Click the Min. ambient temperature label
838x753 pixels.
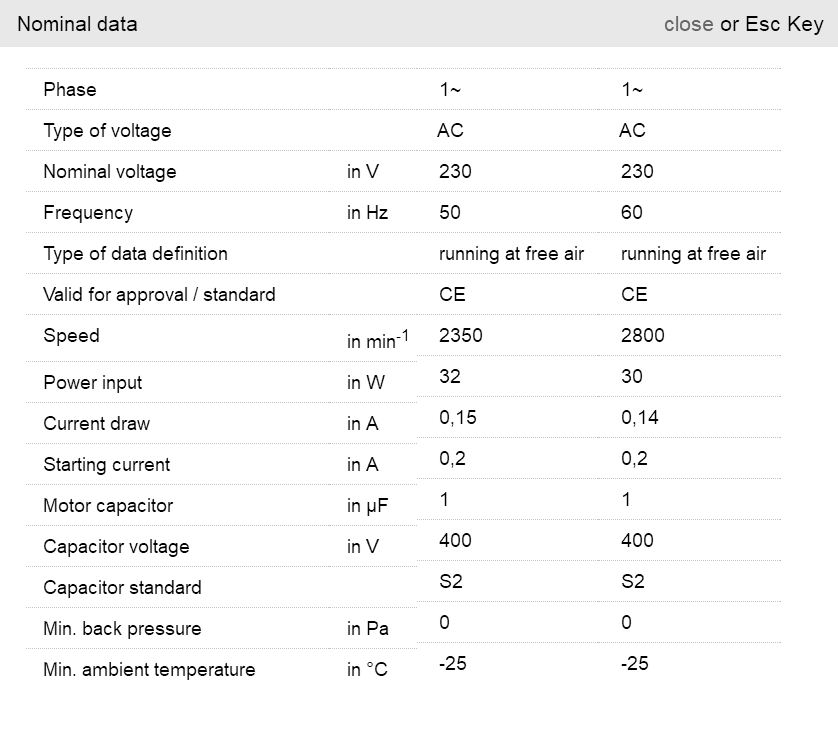(x=149, y=670)
